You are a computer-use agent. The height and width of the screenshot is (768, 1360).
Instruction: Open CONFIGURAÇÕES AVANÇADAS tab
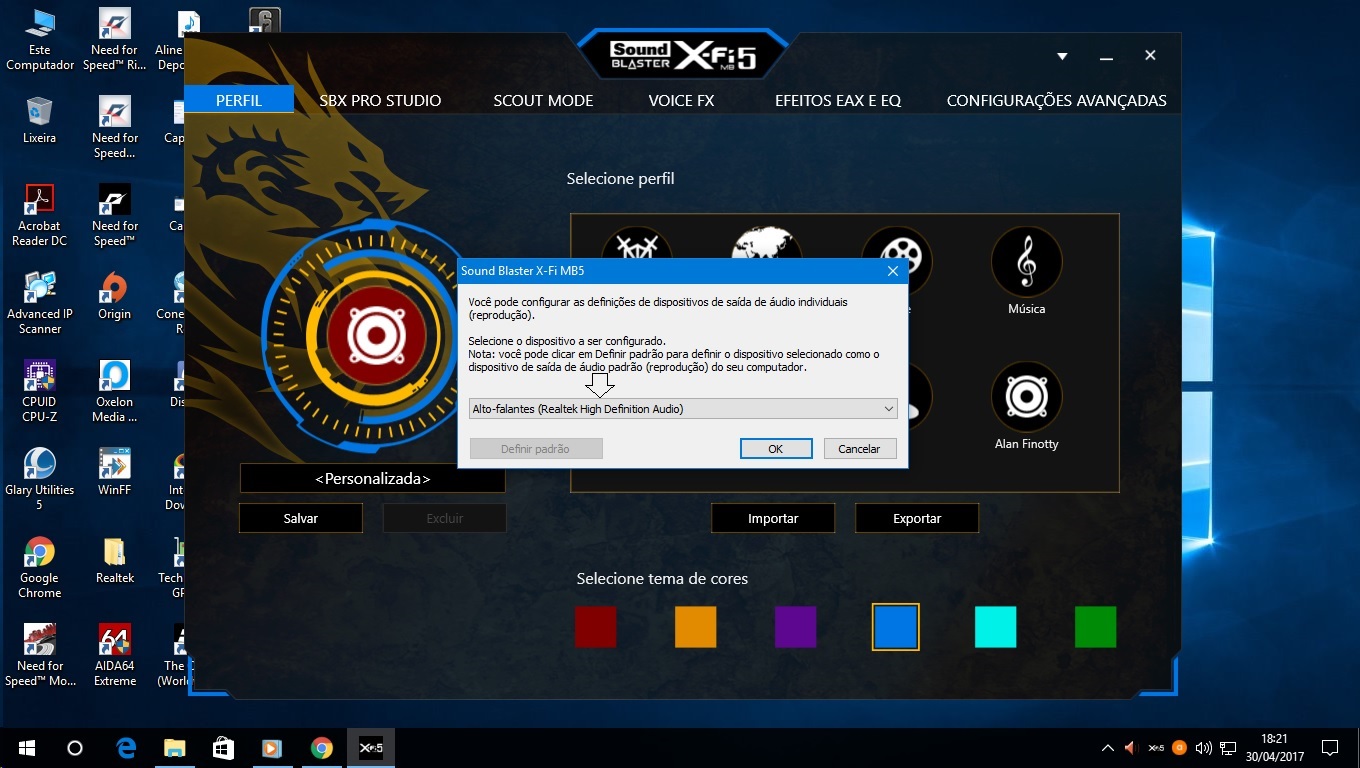pos(1057,100)
